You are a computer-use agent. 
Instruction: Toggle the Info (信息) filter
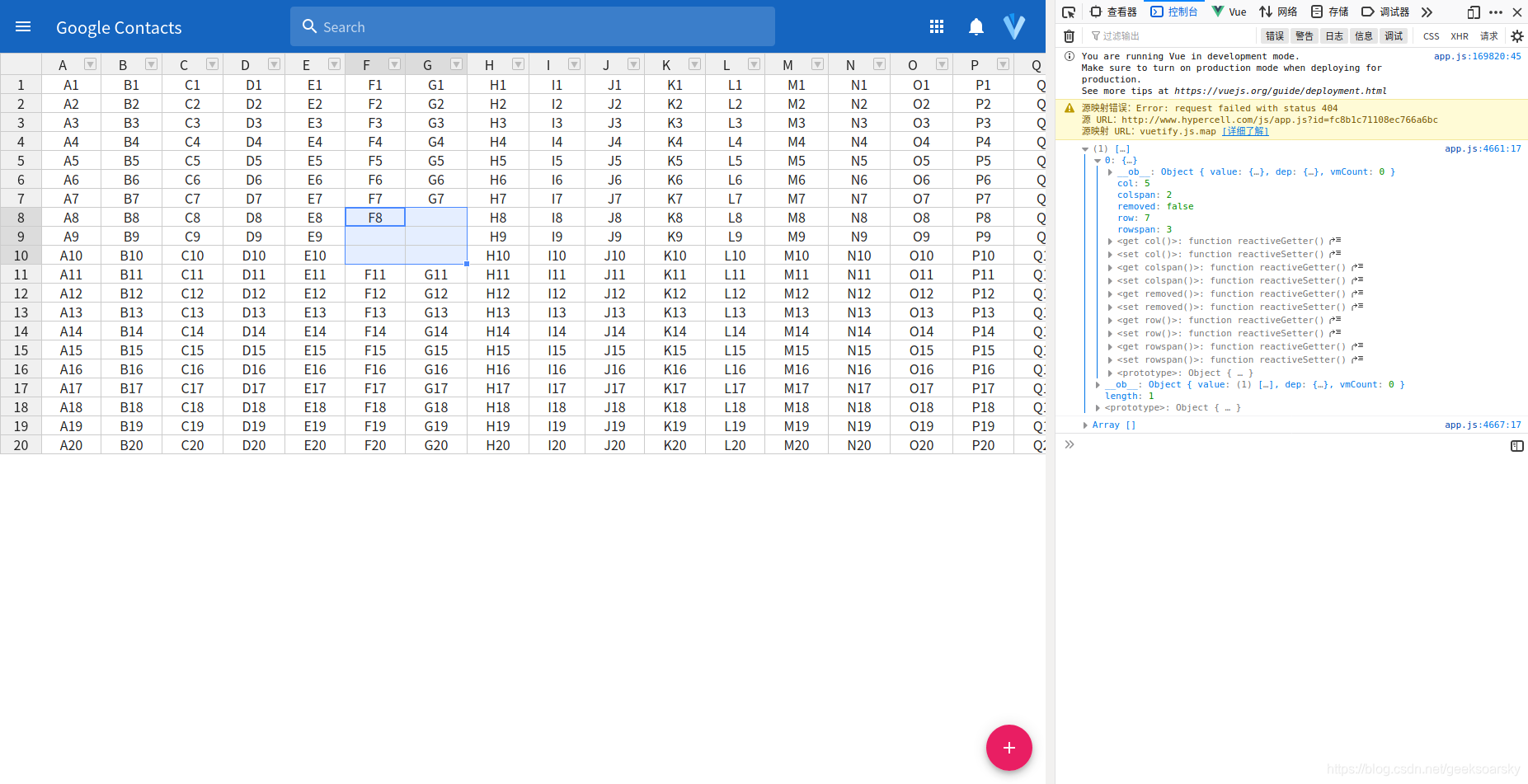tap(1364, 36)
